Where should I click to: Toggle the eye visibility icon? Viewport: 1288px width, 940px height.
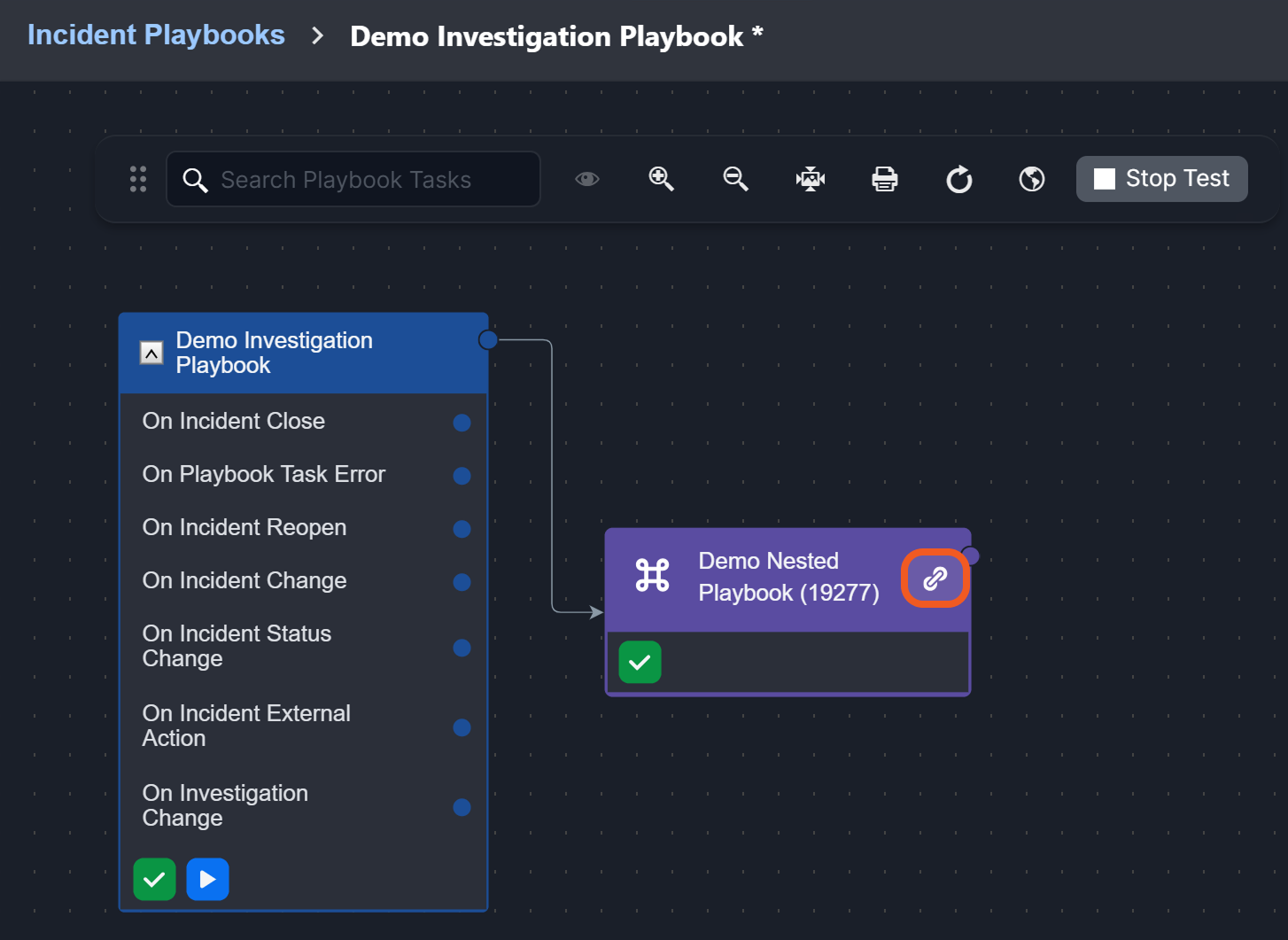coord(586,179)
